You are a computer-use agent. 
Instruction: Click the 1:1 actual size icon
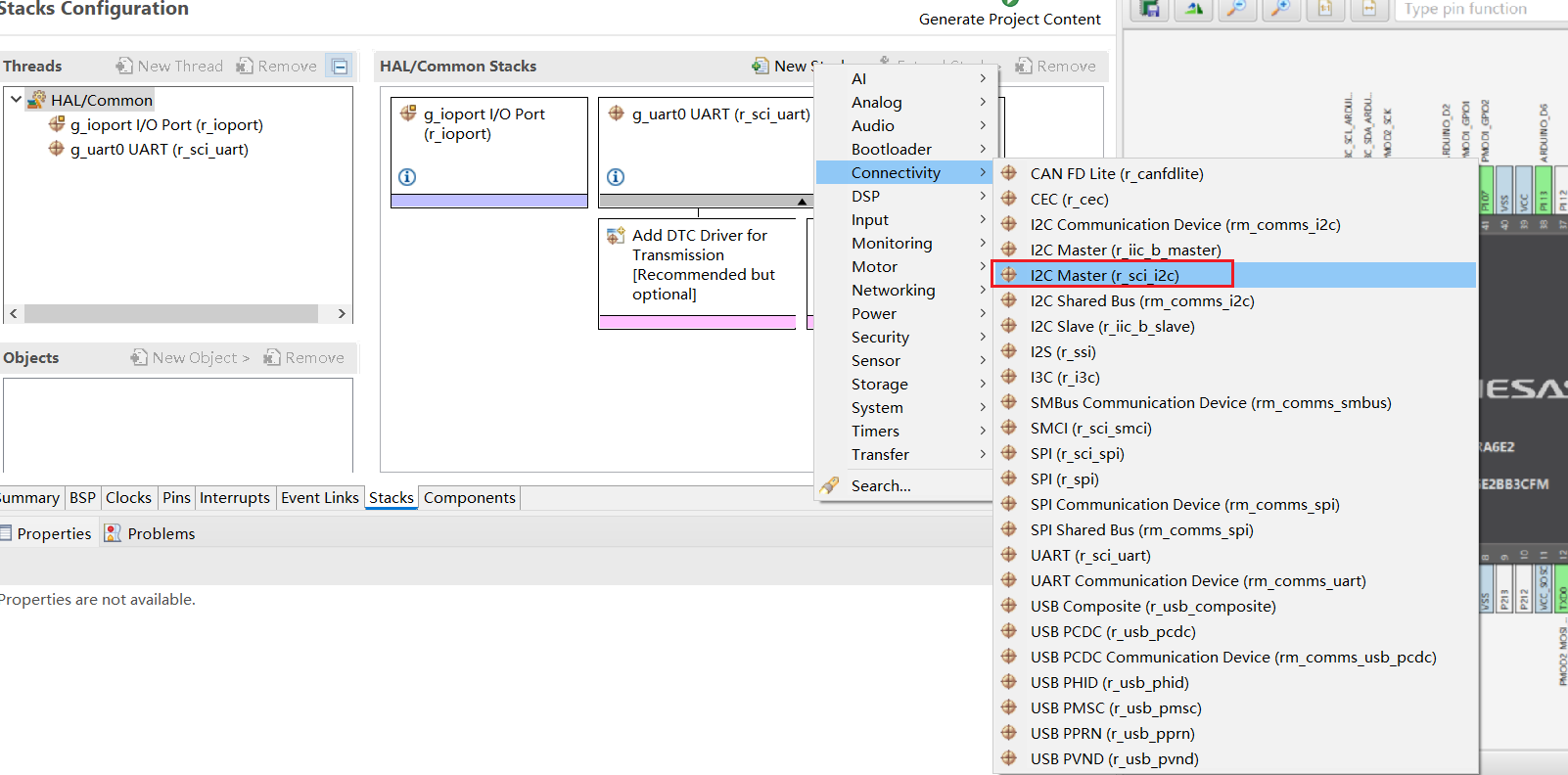coord(1325,9)
